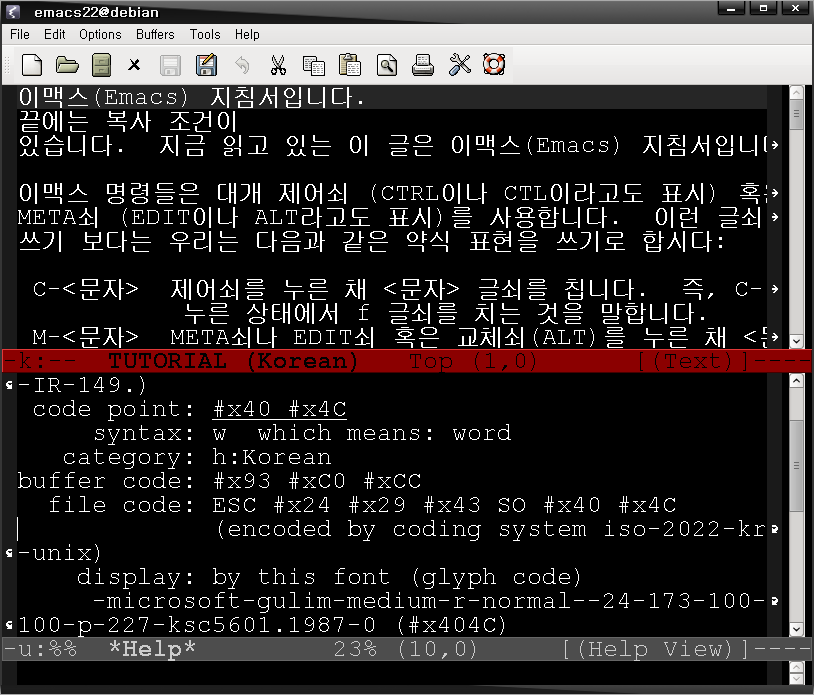Print buffer using the printer icon
814x695 pixels.
(423, 66)
